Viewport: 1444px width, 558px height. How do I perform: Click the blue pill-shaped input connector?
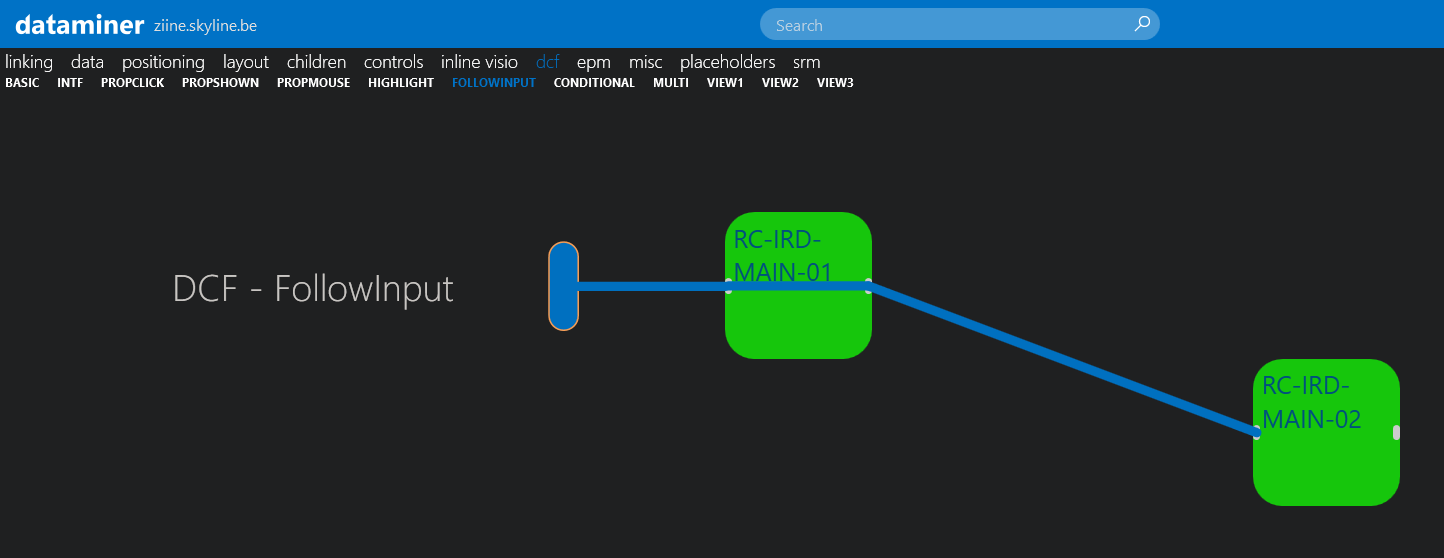563,286
